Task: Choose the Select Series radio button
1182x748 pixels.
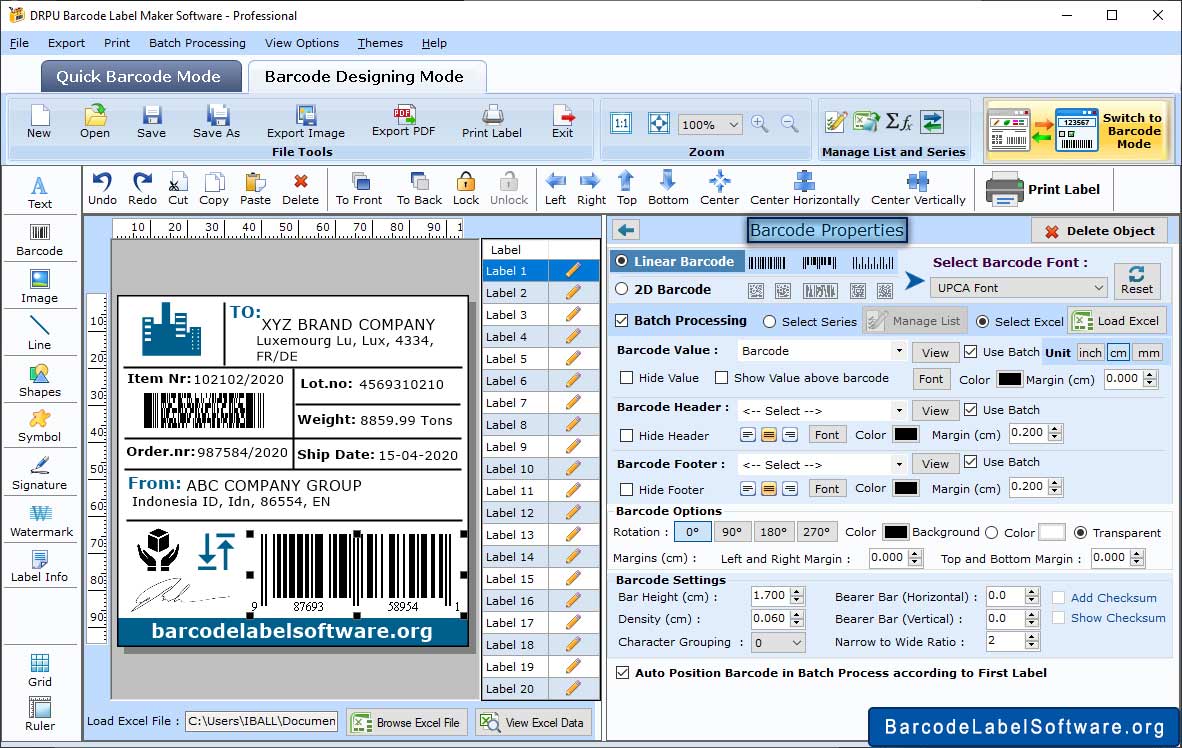Action: [x=769, y=322]
